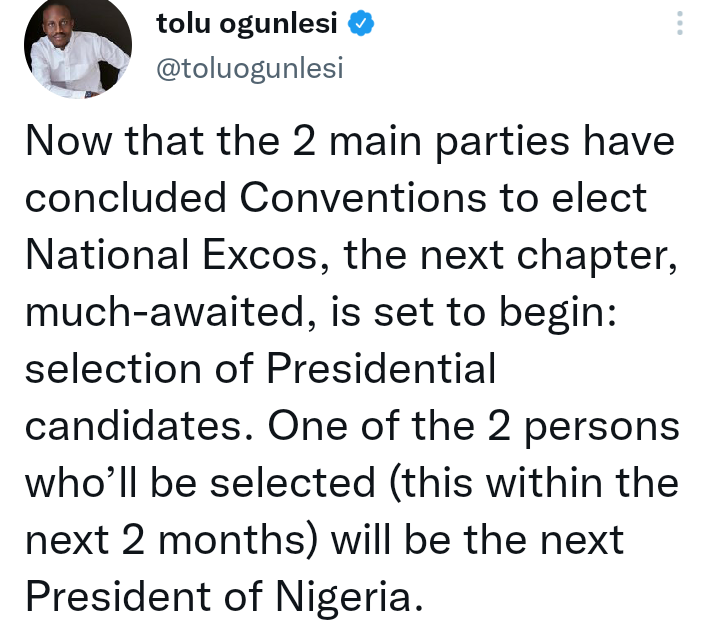Click the word selection in the tweet
Image resolution: width=717 pixels, height=632 pixels.
(x=113, y=369)
